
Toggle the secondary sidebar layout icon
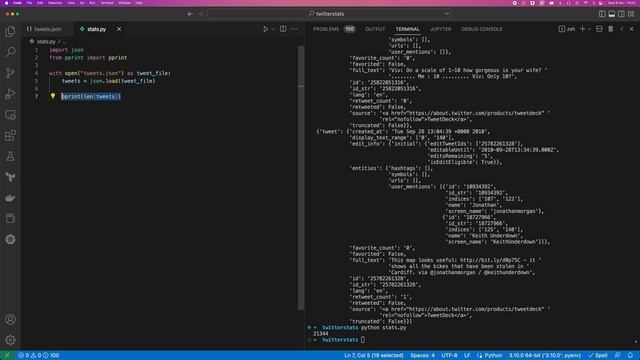621,14
